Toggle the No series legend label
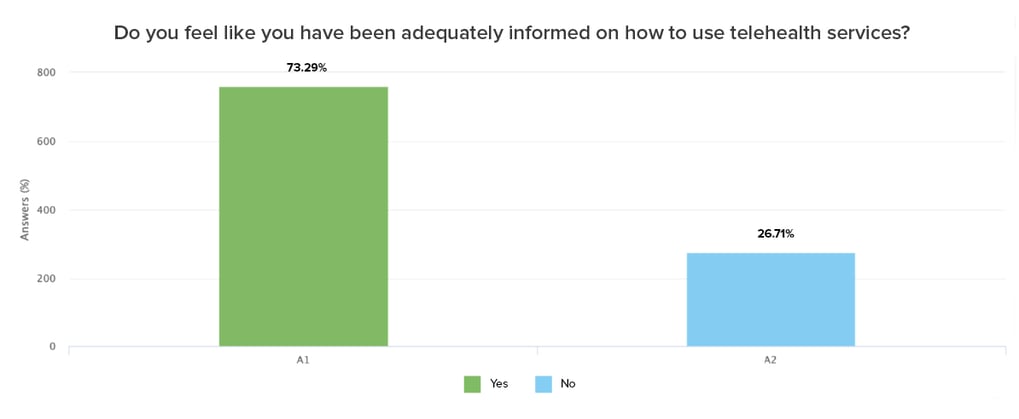The width and height of the screenshot is (1019, 419). [x=568, y=384]
